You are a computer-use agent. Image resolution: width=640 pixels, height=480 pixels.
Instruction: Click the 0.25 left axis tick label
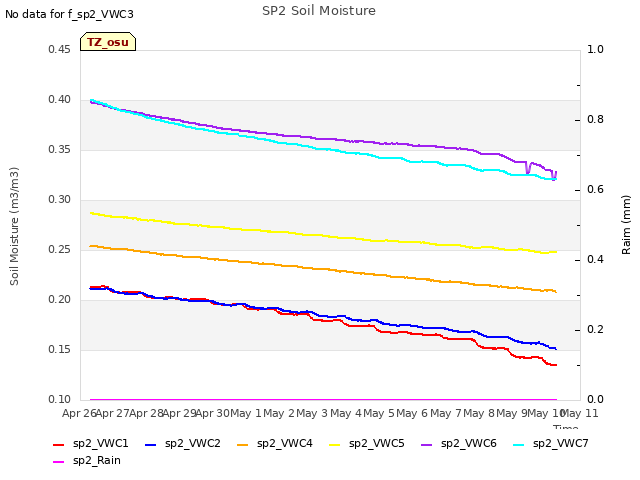(x=59, y=250)
